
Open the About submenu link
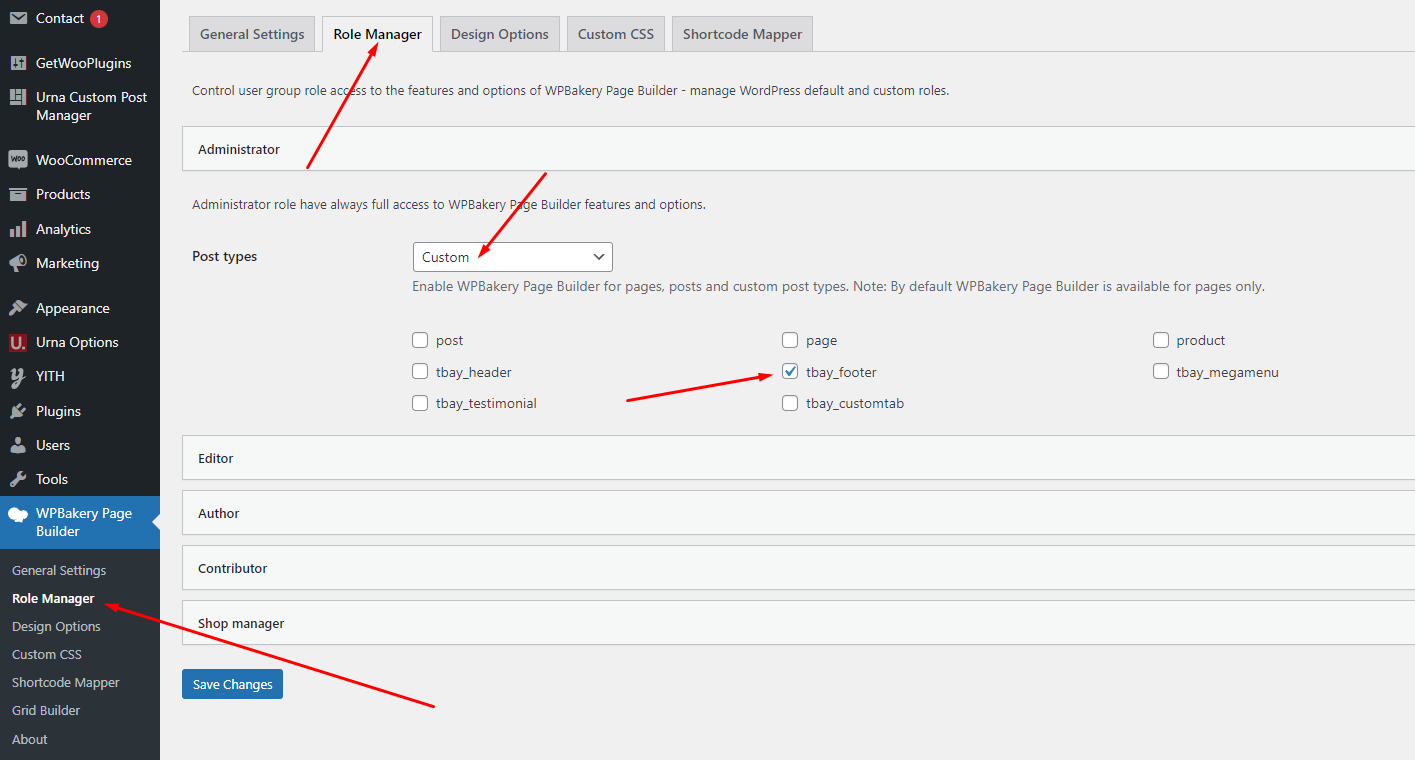click(30, 739)
